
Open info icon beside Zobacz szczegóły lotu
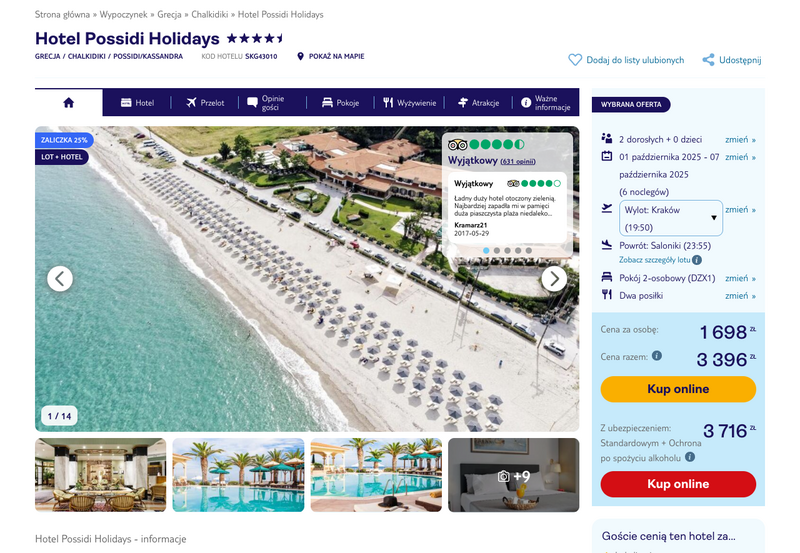[697, 260]
